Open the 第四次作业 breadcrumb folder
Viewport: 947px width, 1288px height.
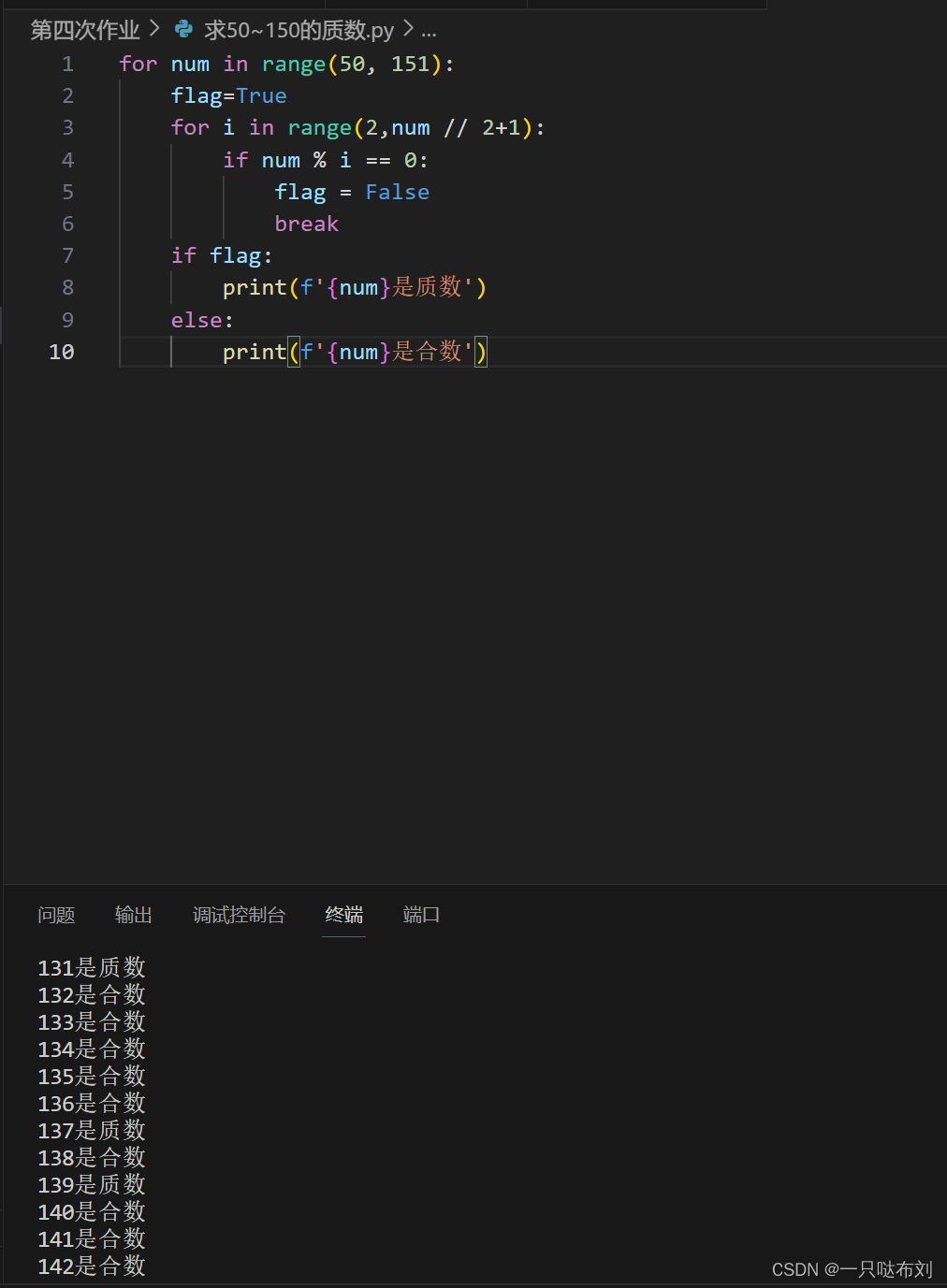point(85,30)
